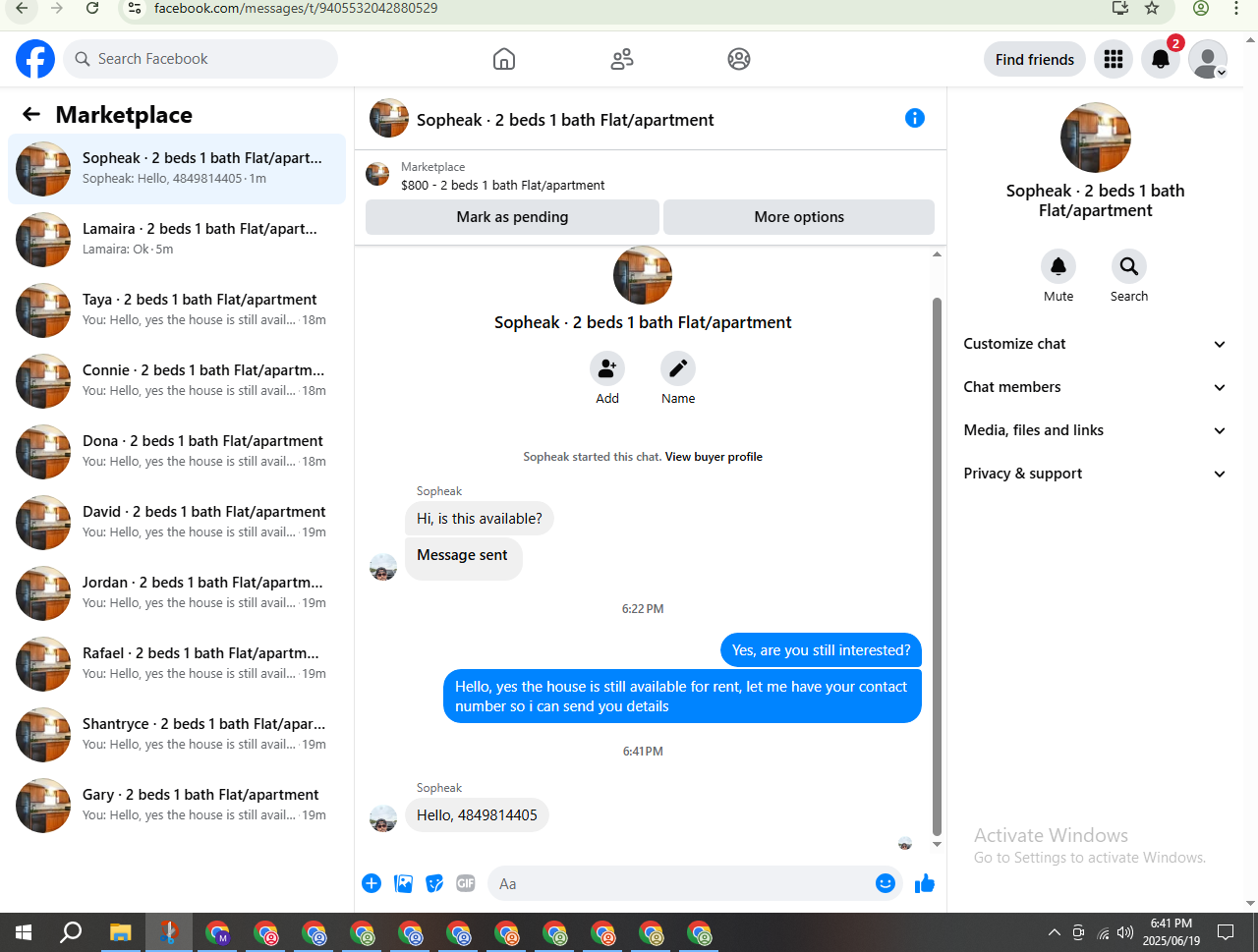Open more actions plus icon in composer
Image resolution: width=1258 pixels, height=952 pixels.
coord(372,883)
